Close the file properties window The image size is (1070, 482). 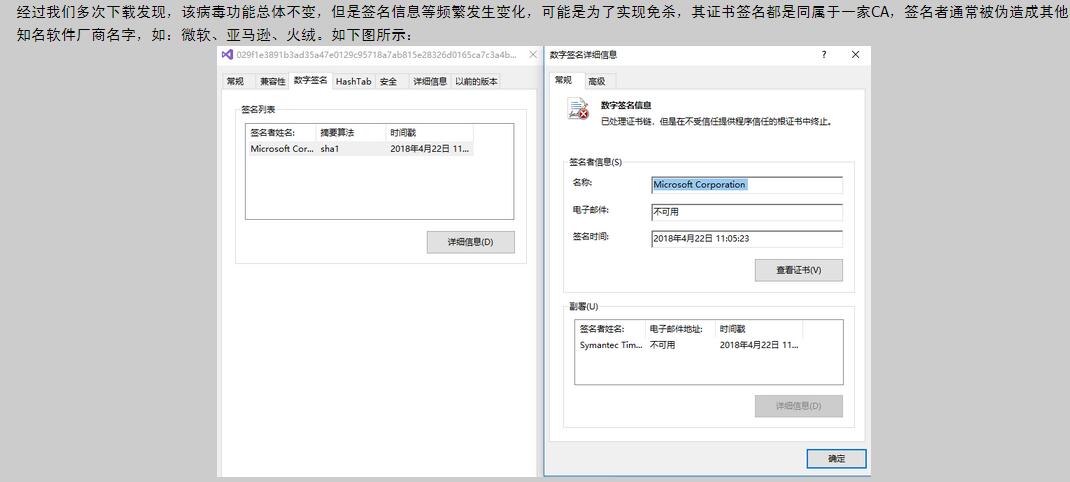(533, 55)
